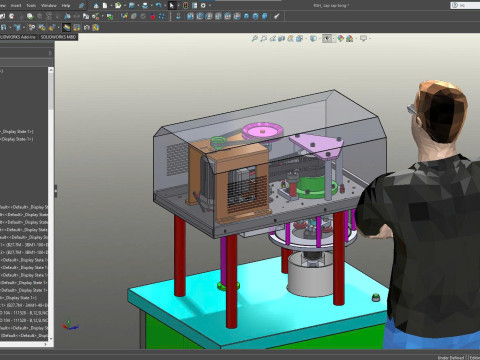Toggle the highlighted yellow icon in third toolbar row

pos(66,27)
